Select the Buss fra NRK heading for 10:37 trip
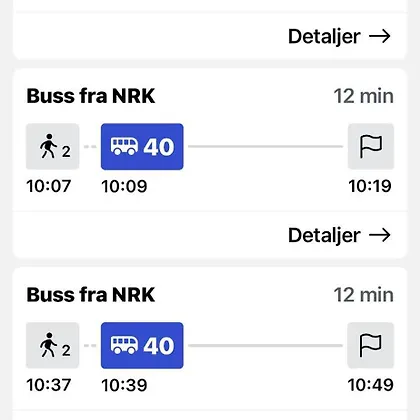Image resolution: width=420 pixels, height=420 pixels. (91, 295)
